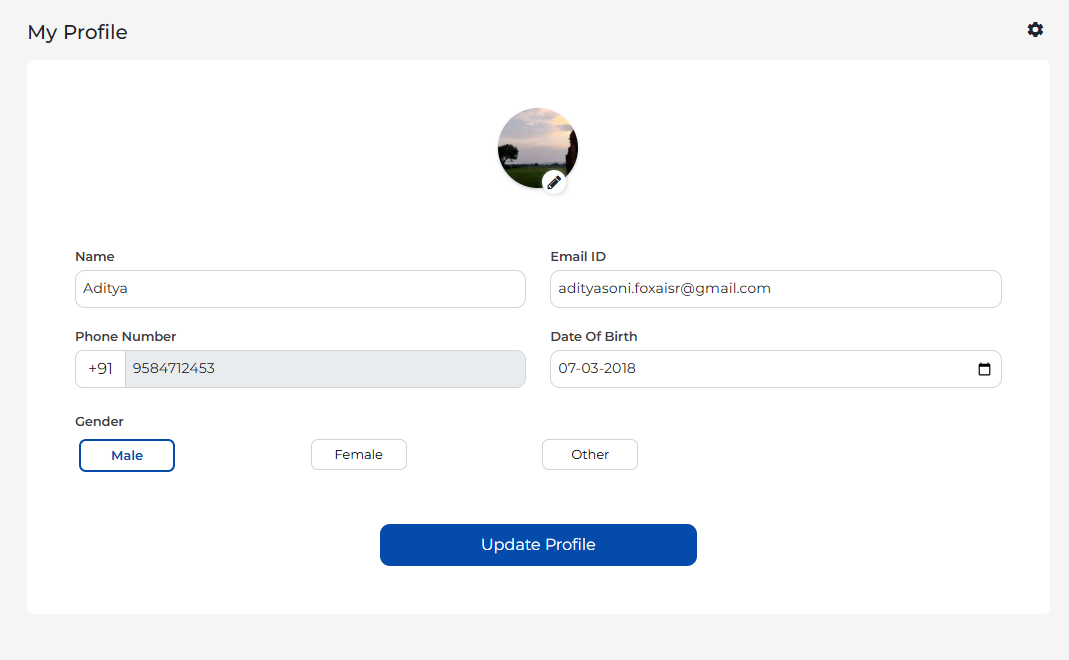
Task: Click the Date Of Birth label
Action: pyautogui.click(x=594, y=337)
